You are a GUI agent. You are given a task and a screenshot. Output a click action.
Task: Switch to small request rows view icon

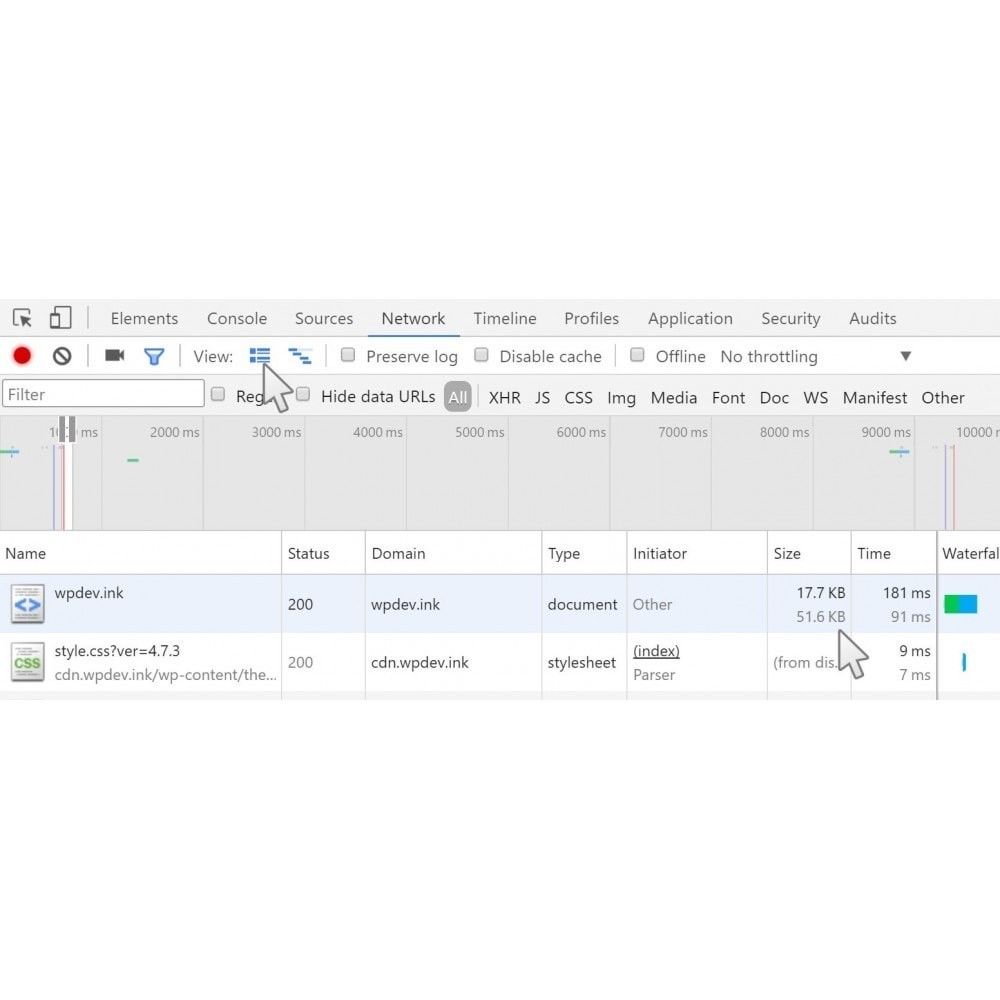[300, 356]
